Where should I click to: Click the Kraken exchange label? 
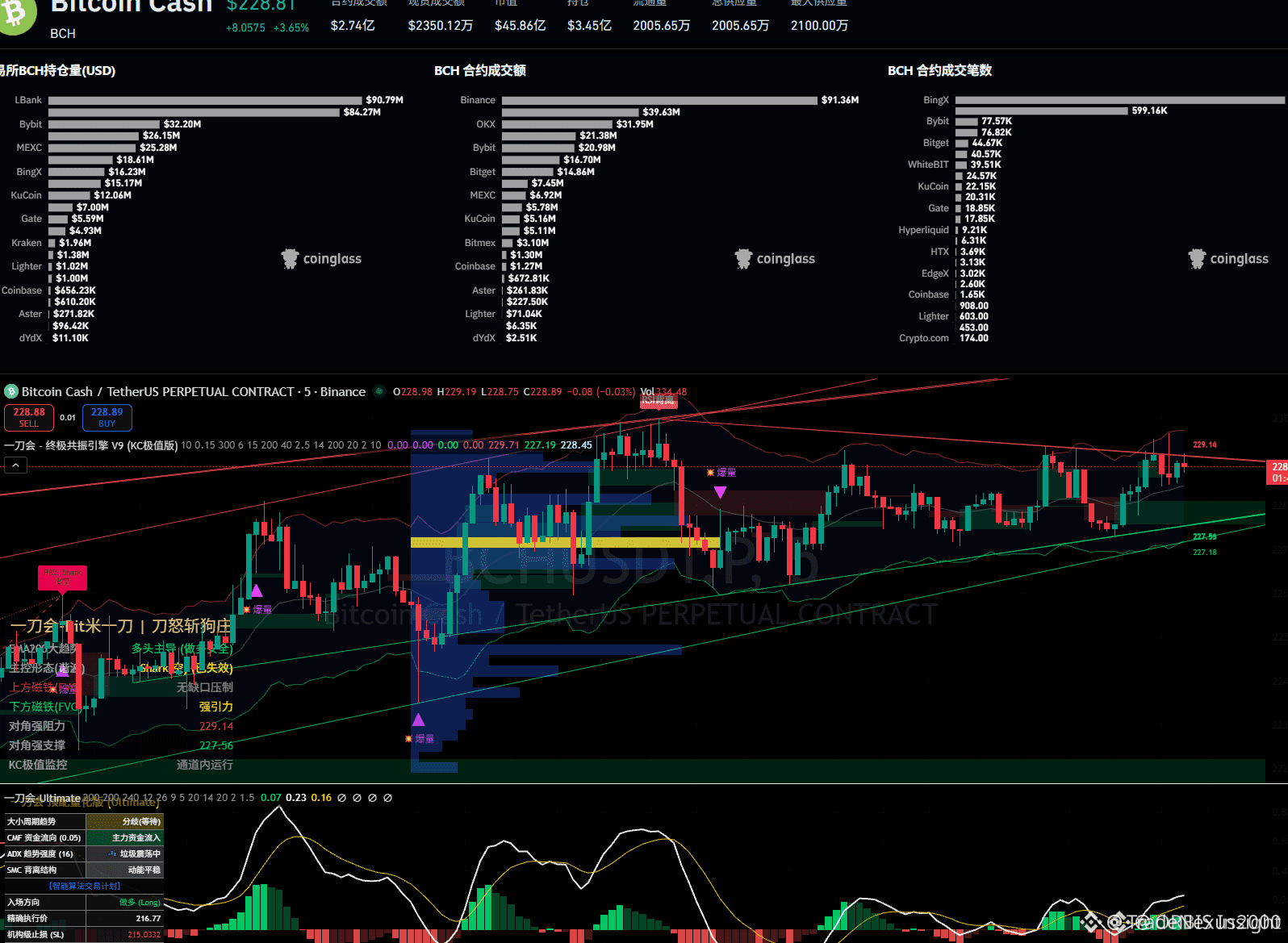[27, 243]
